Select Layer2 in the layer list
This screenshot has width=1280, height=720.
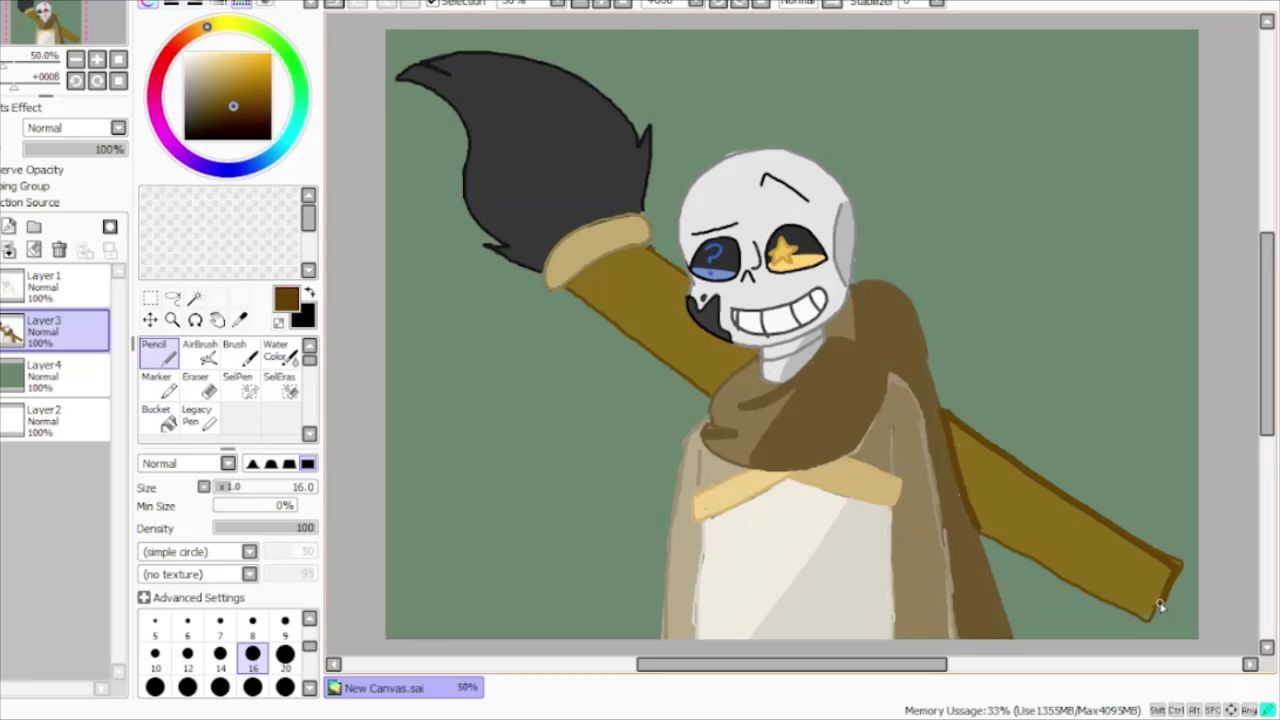pos(55,421)
